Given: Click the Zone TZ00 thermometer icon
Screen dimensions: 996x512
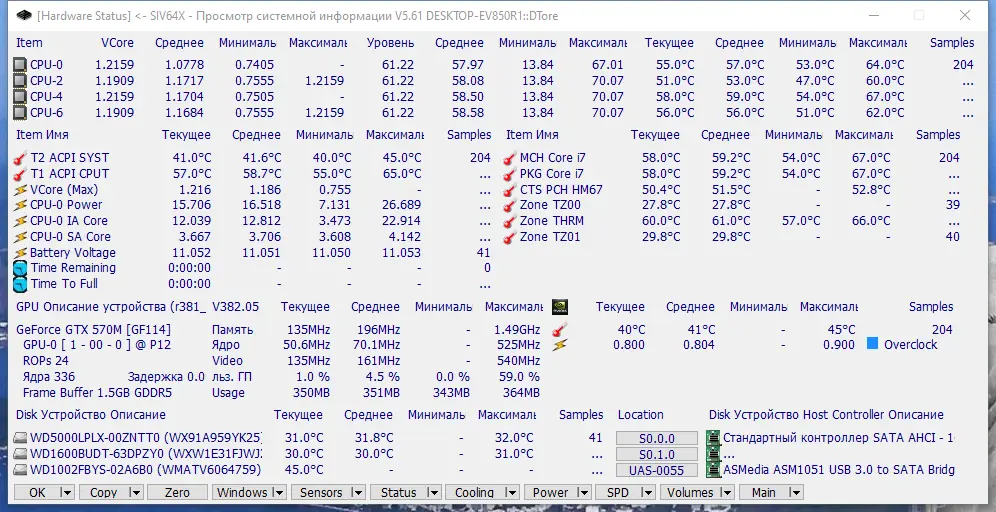Looking at the screenshot, I should coord(509,205).
